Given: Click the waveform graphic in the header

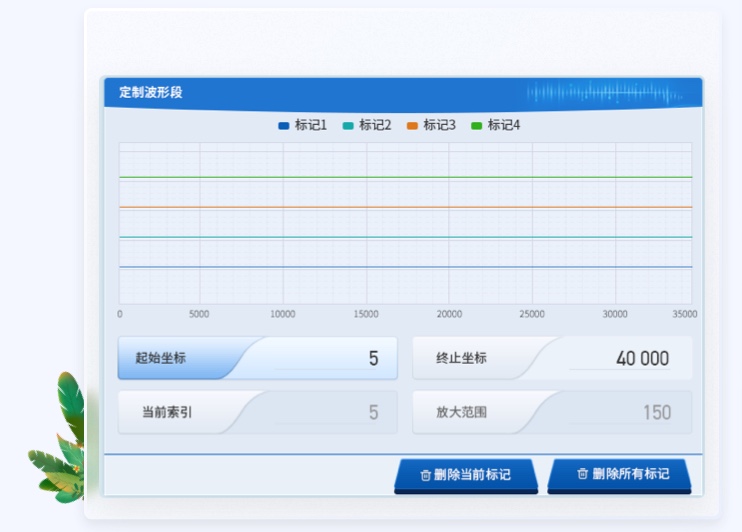Looking at the screenshot, I should pos(605,94).
